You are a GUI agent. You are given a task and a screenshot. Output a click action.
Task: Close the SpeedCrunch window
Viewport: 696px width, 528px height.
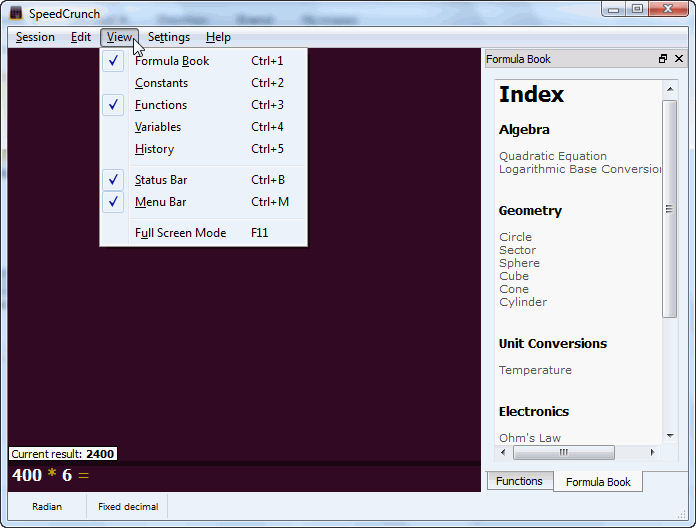(668, 9)
